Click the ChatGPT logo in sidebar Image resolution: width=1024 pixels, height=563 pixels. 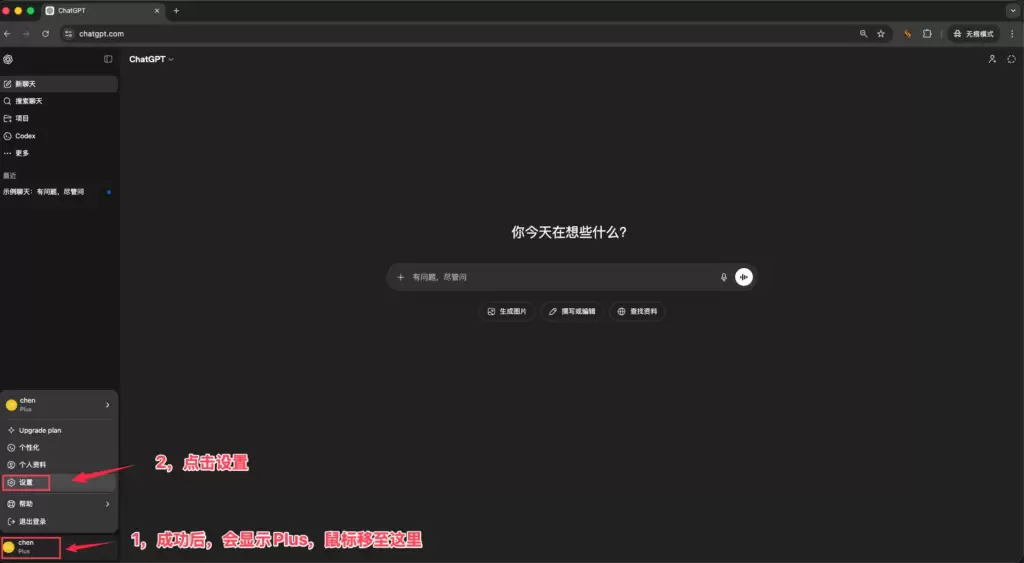(x=8, y=59)
